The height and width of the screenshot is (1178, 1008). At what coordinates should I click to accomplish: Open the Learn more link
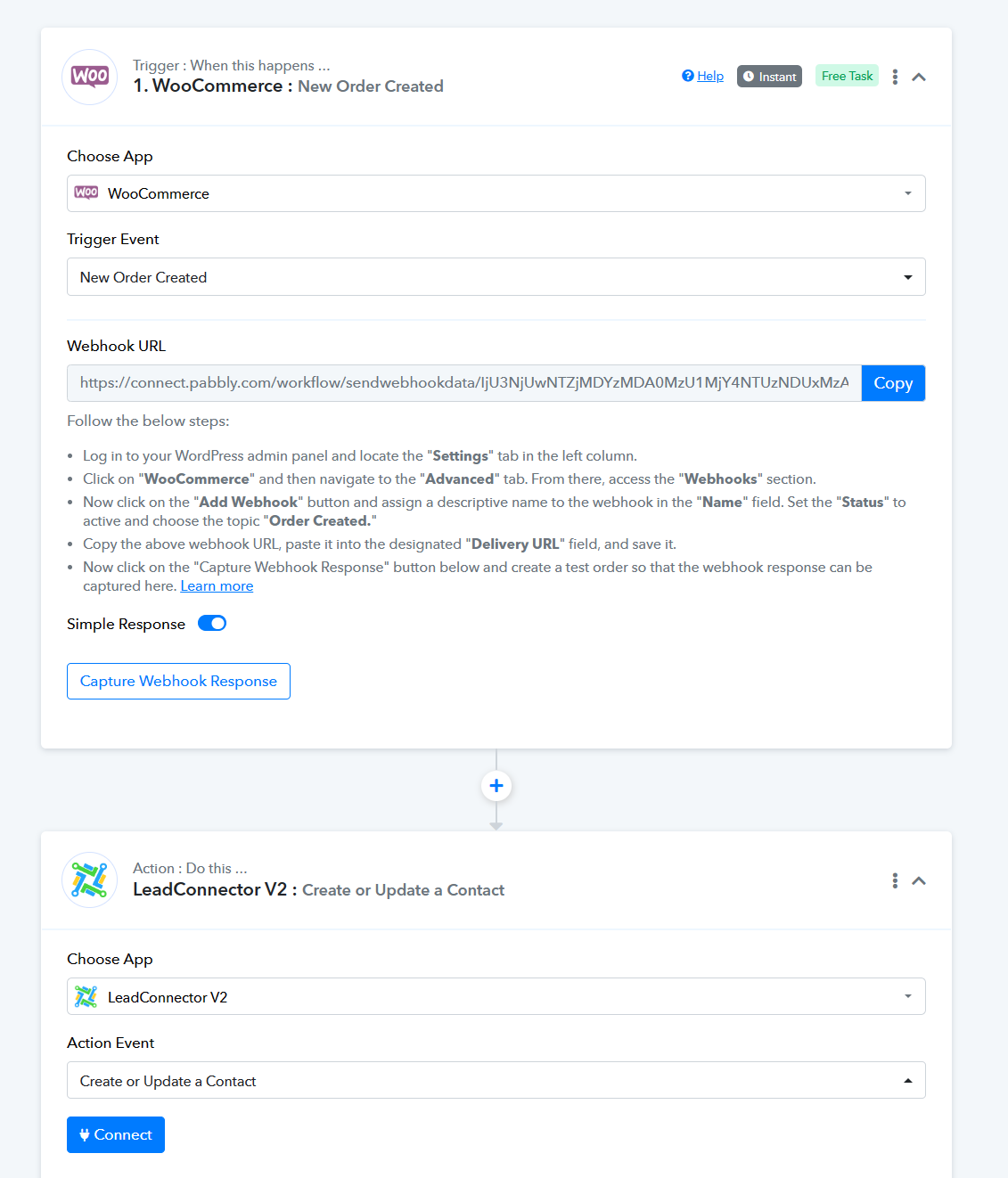click(x=217, y=586)
